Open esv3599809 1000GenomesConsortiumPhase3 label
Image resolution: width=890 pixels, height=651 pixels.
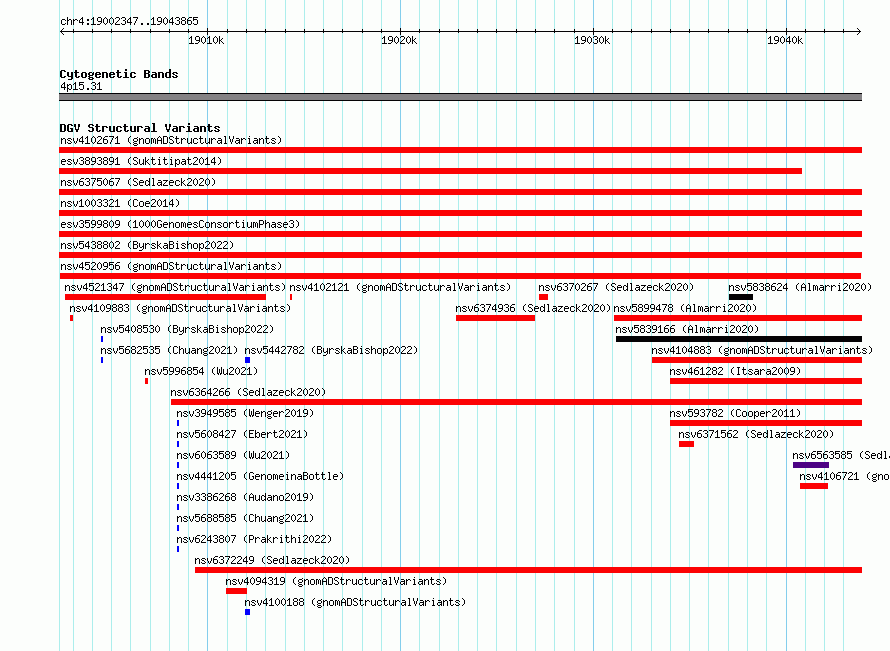180,224
